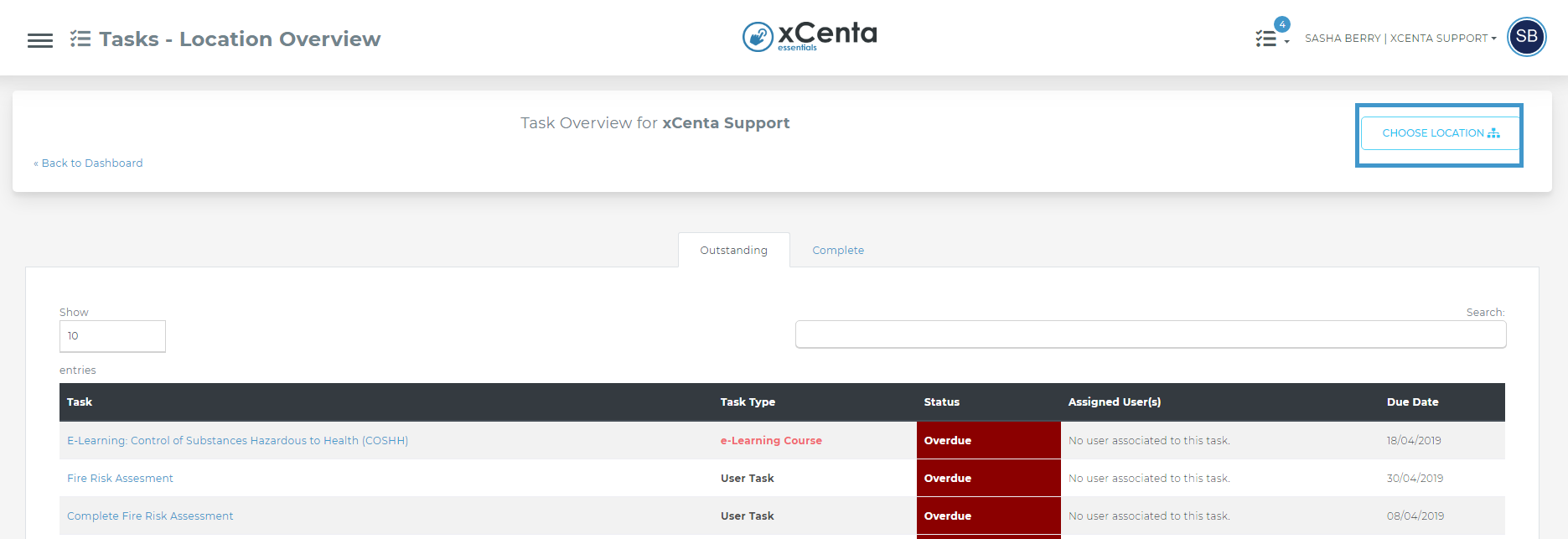This screenshot has width=1568, height=539.
Task: Open the E-Learning COSHH task link
Action: click(238, 441)
